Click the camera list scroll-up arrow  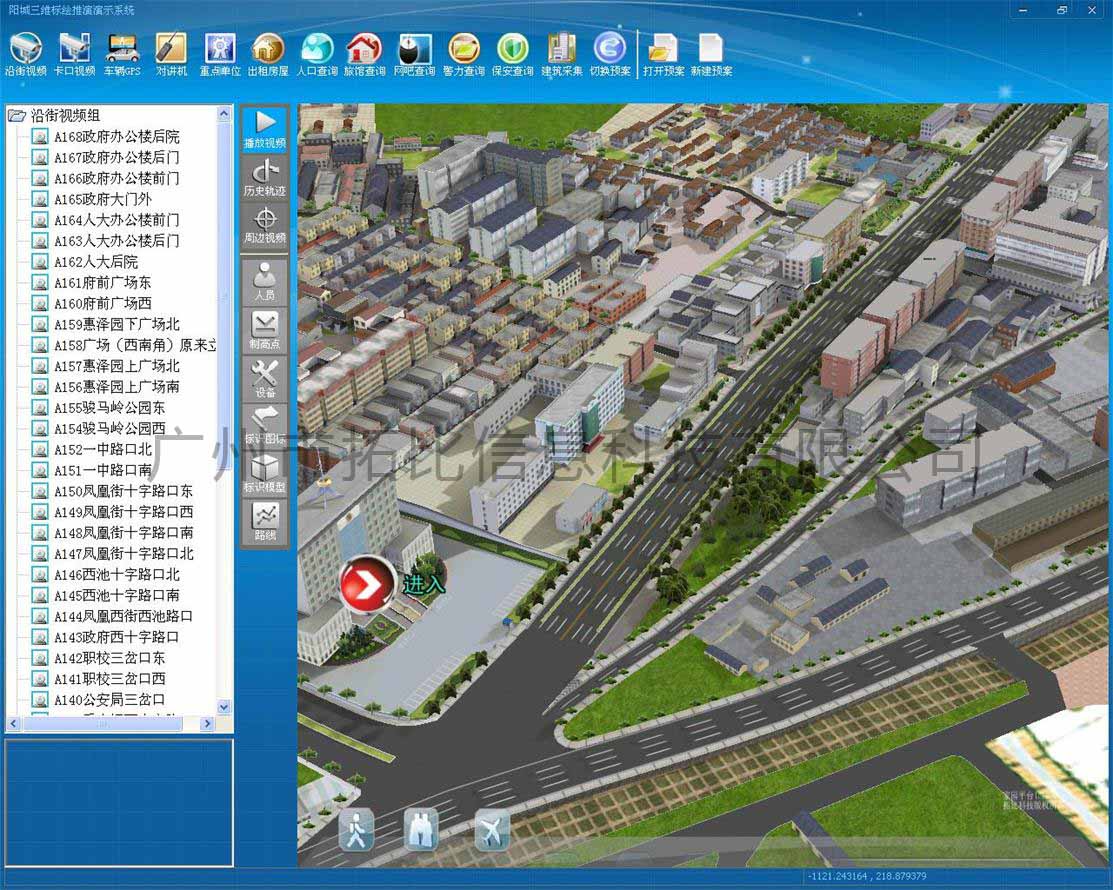click(224, 114)
